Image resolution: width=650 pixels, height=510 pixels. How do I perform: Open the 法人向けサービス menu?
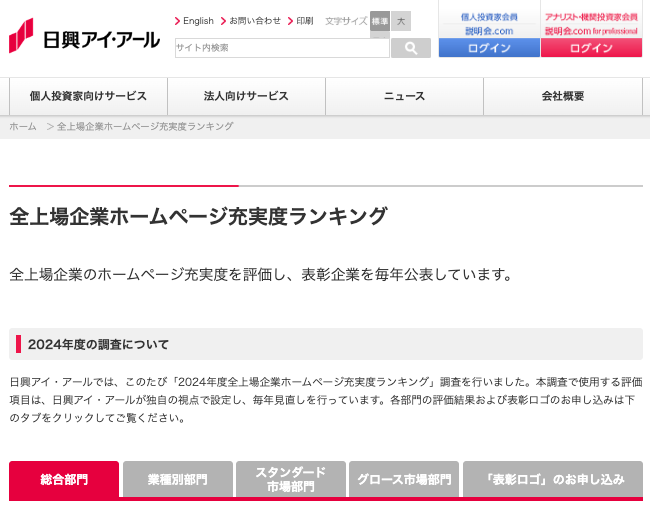click(246, 97)
